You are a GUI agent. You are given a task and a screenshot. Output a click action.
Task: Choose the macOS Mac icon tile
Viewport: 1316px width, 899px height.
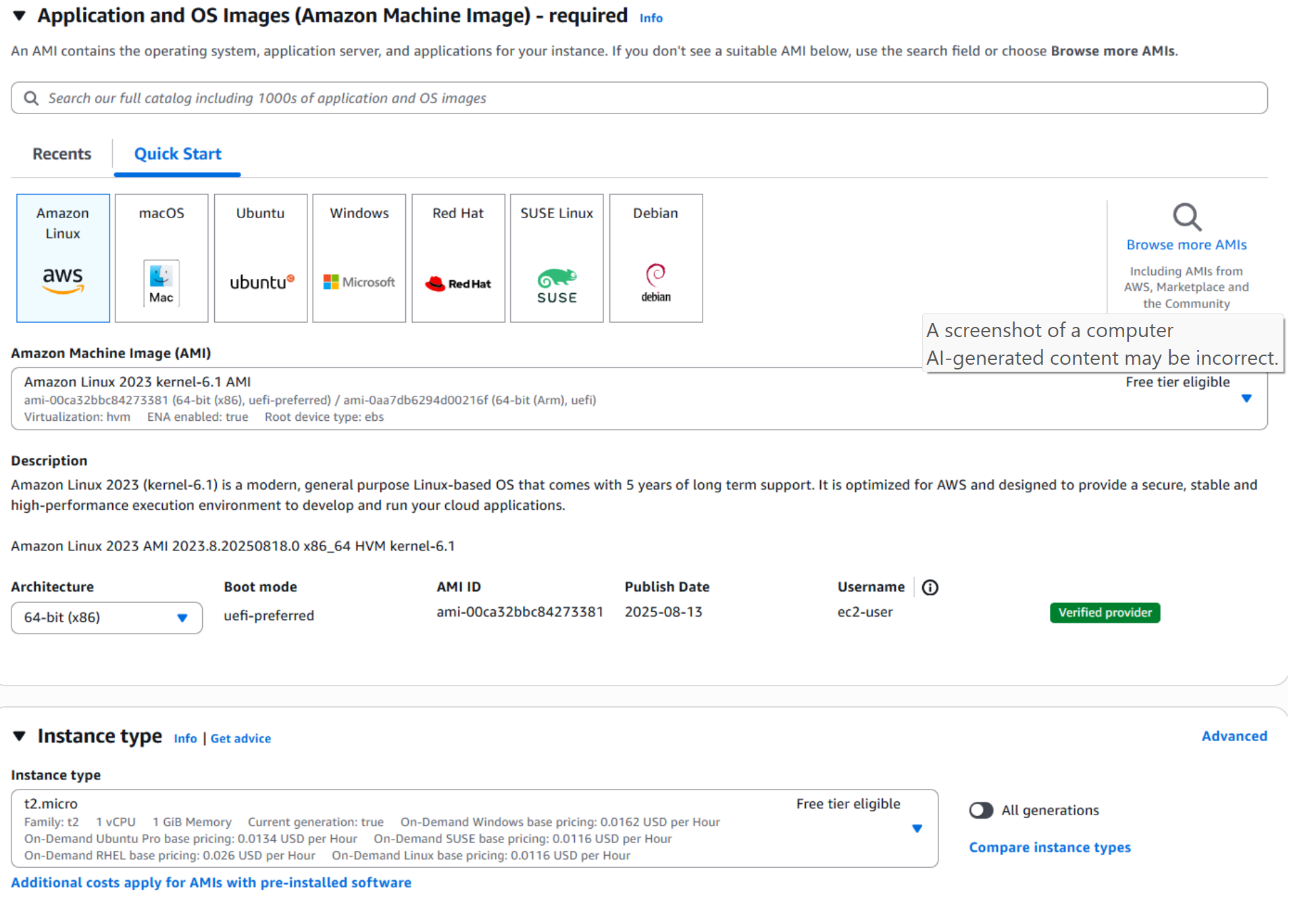[161, 258]
